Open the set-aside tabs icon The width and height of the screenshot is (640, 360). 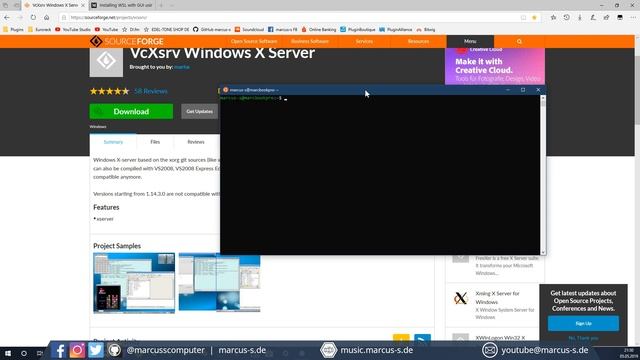[x=6, y=5]
